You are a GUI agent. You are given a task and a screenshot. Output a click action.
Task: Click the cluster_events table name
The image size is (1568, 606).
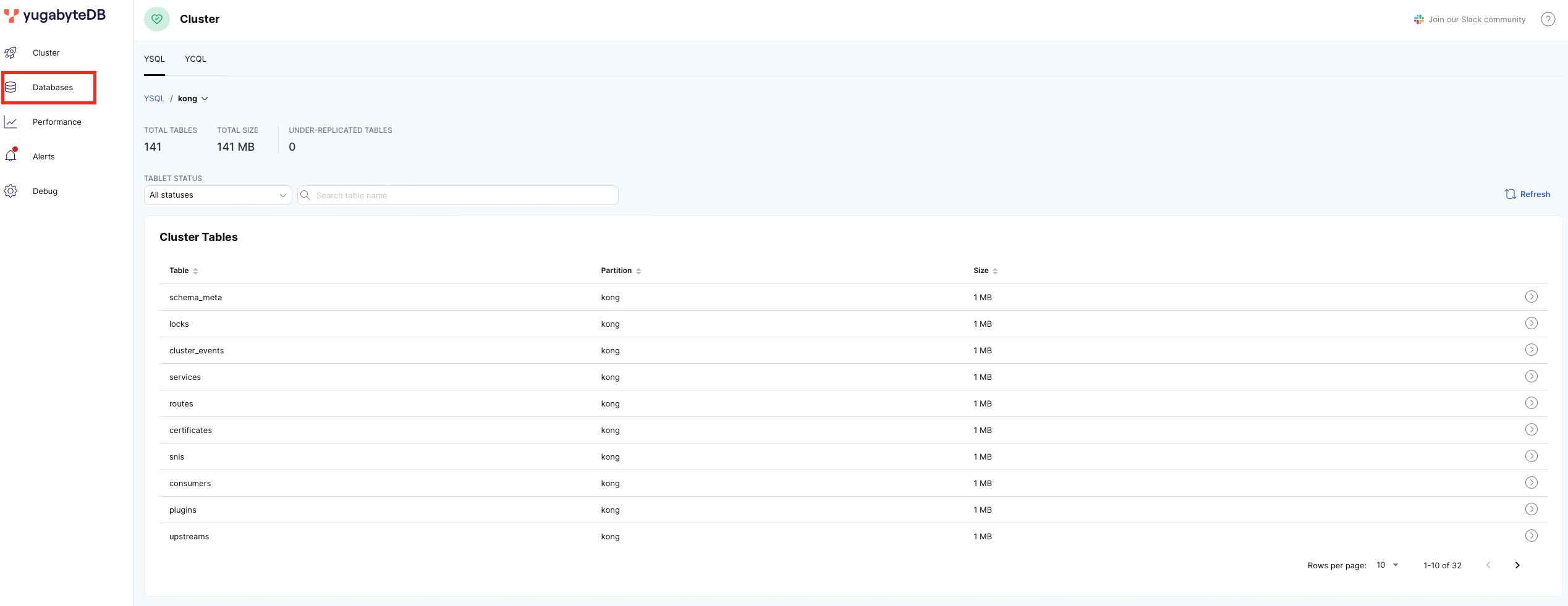point(197,351)
